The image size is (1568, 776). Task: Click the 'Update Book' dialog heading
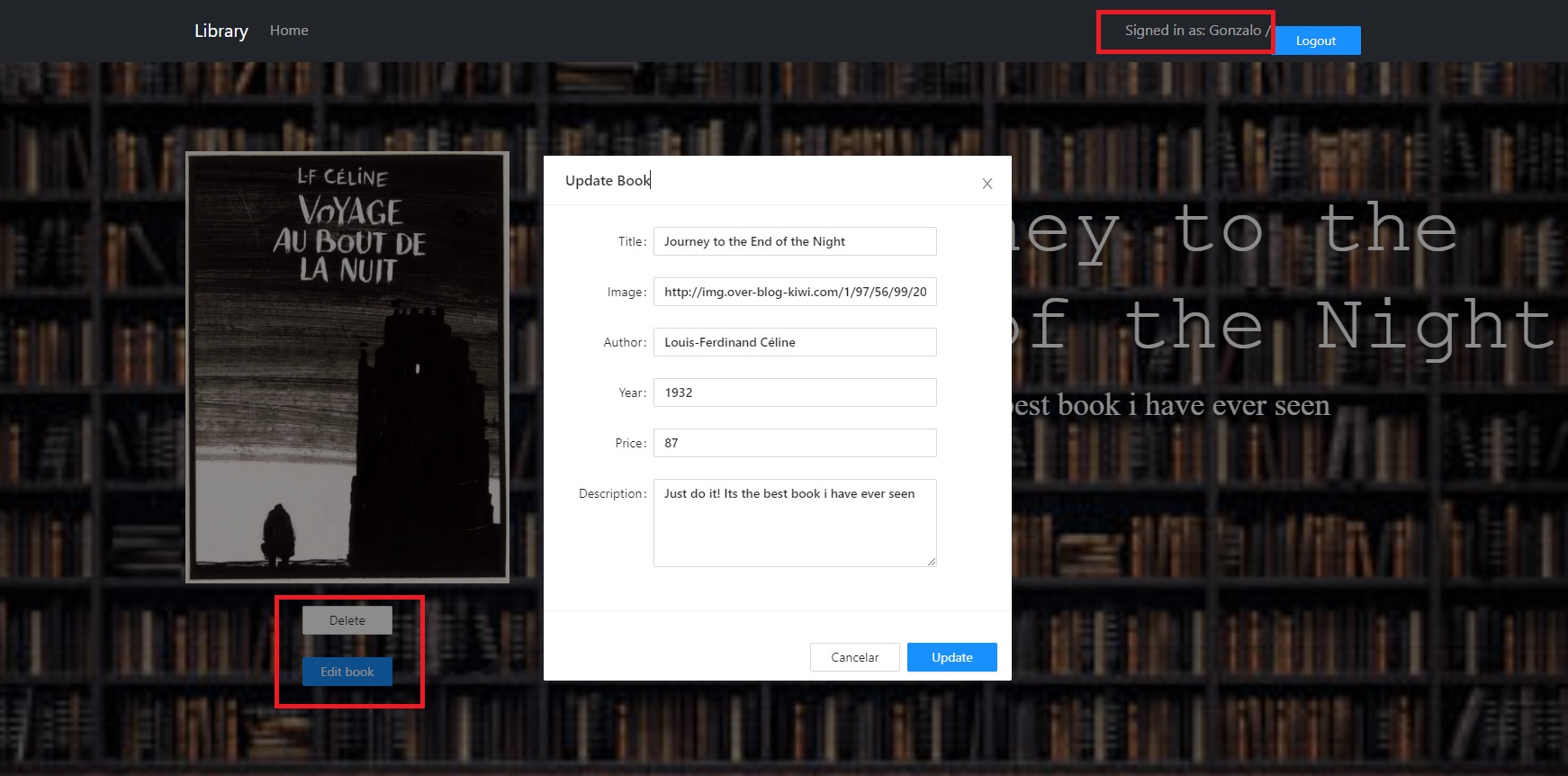(608, 181)
